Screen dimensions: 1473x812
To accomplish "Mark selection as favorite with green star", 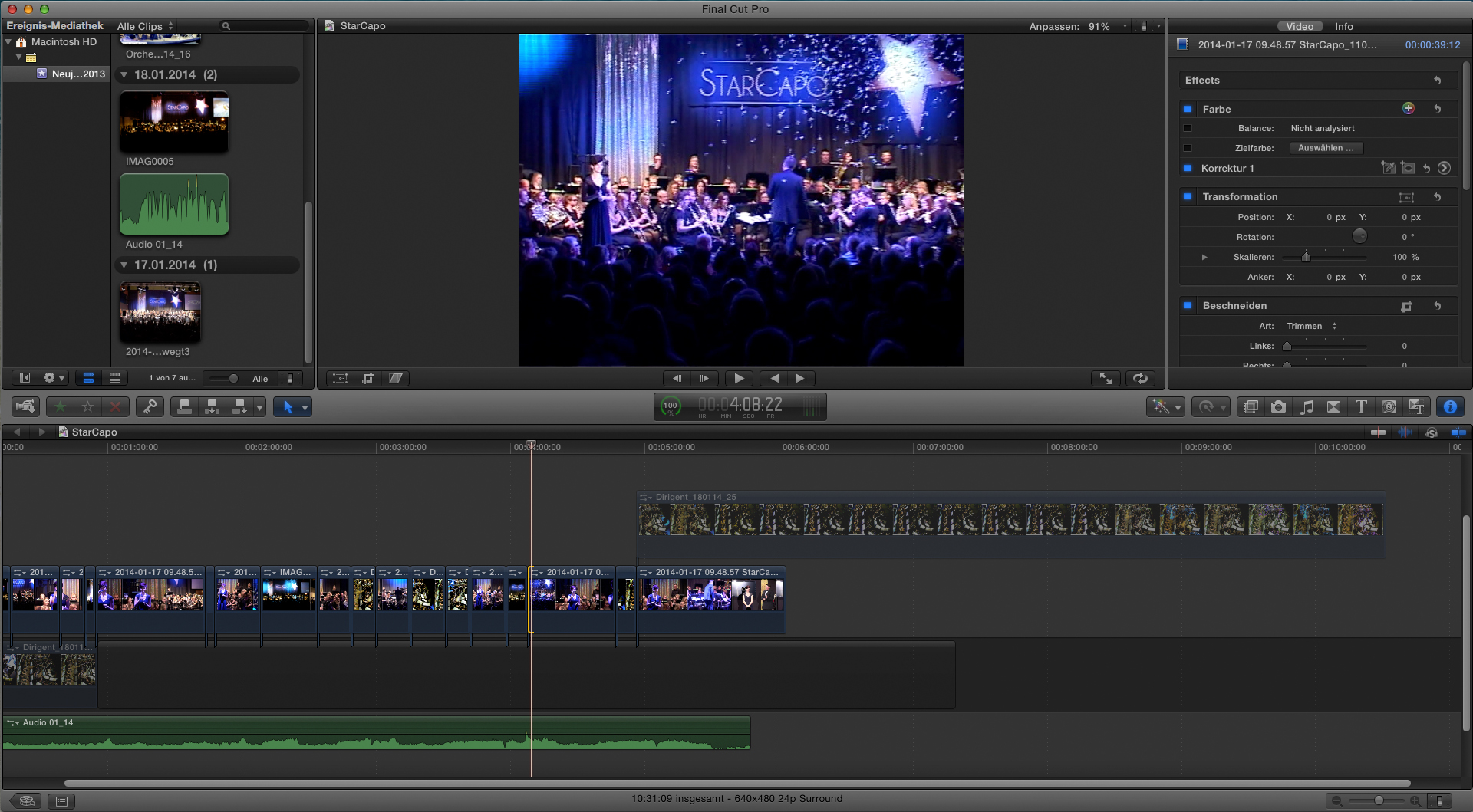I will tap(60, 407).
